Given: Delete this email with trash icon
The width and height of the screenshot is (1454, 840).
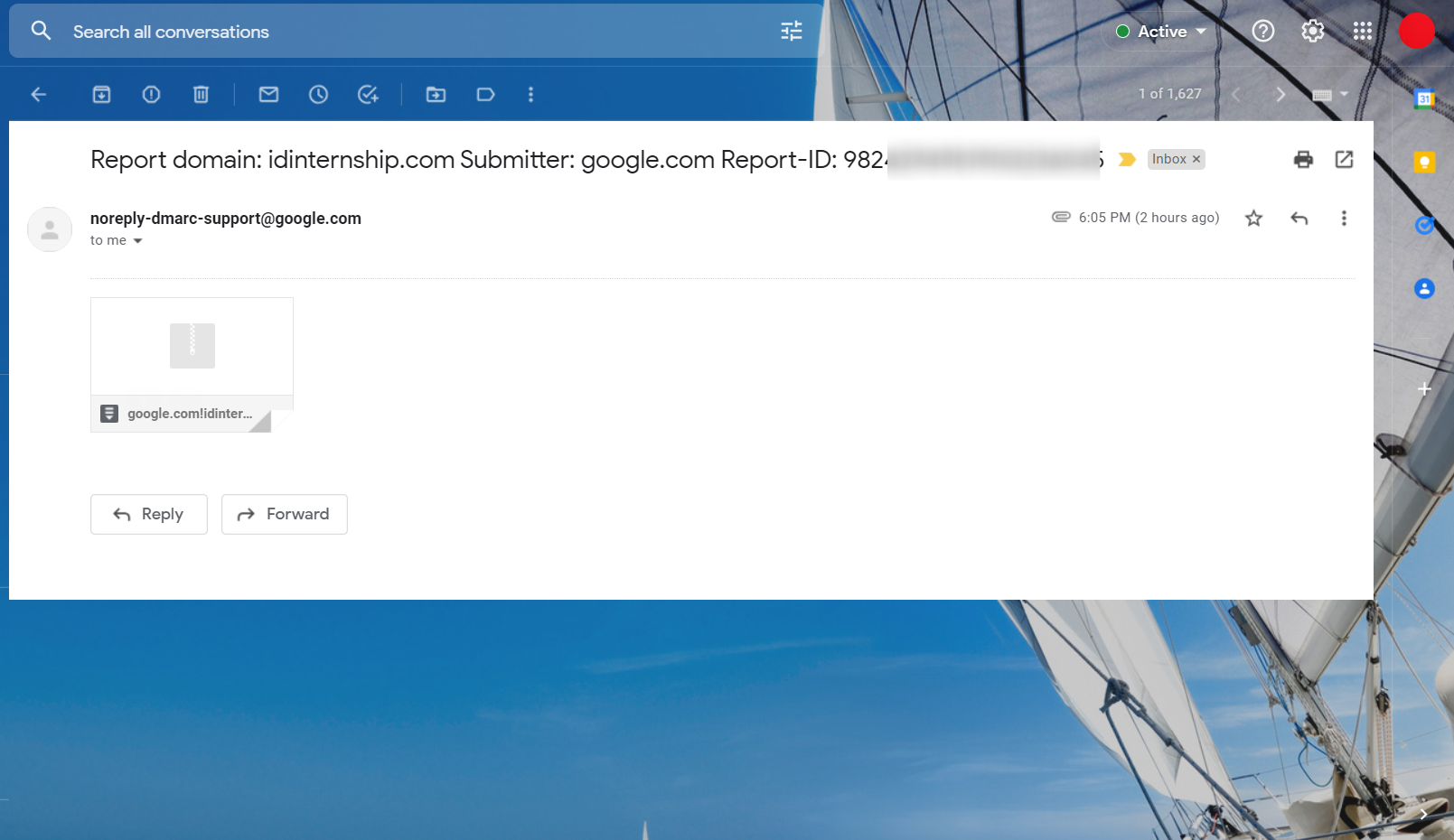Looking at the screenshot, I should click(202, 94).
